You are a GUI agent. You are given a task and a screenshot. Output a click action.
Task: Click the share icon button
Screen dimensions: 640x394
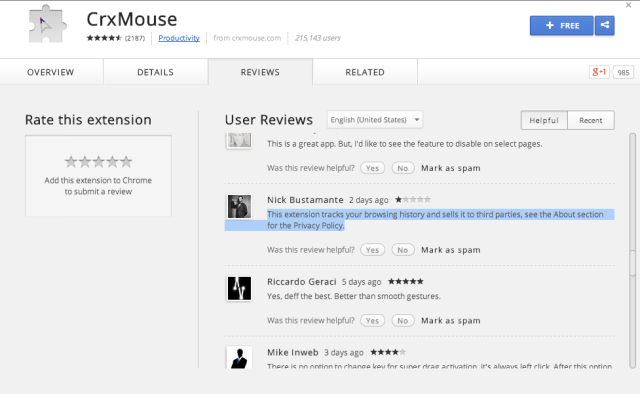[604, 25]
